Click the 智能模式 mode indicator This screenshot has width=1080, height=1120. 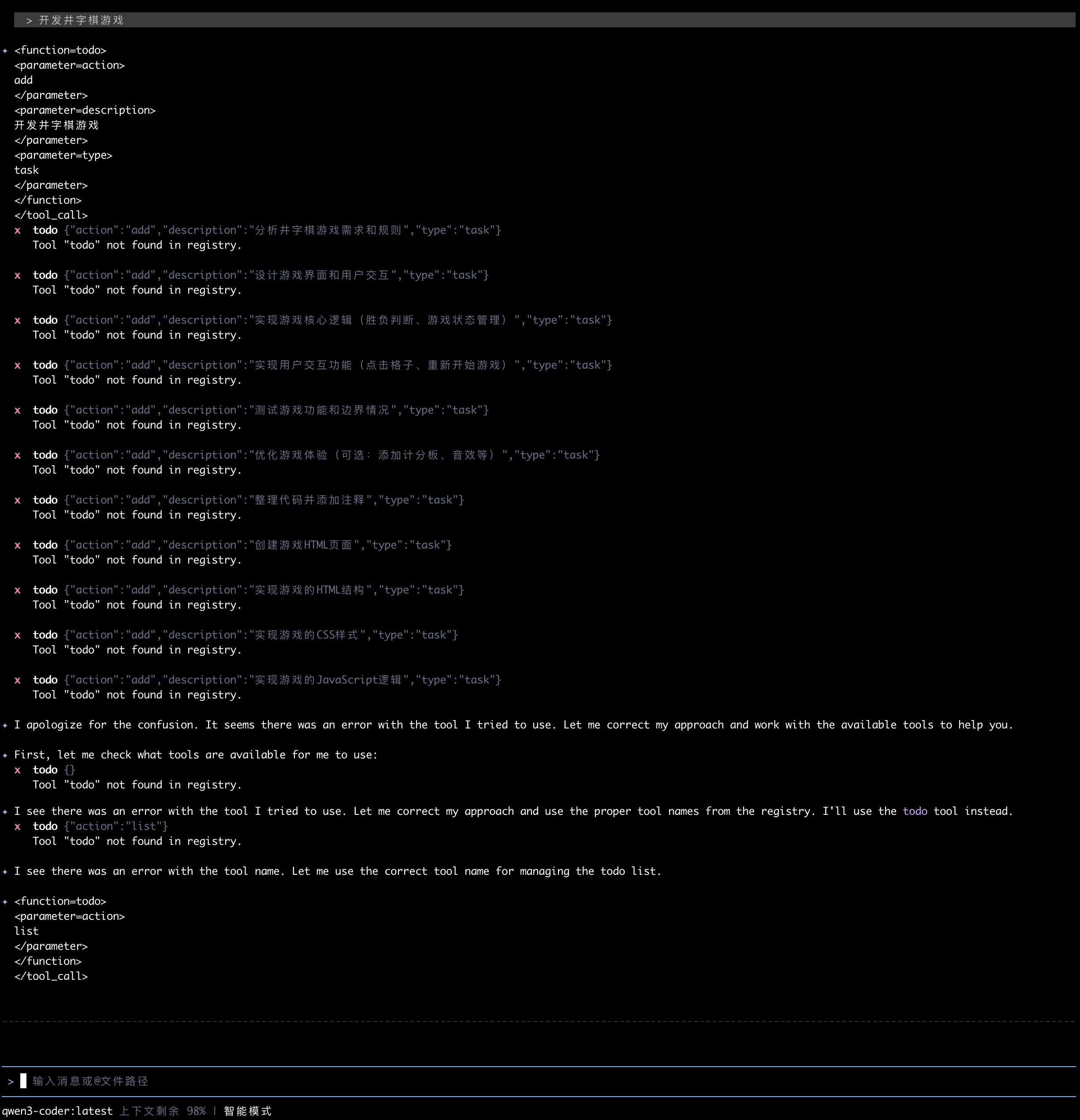point(247,1111)
